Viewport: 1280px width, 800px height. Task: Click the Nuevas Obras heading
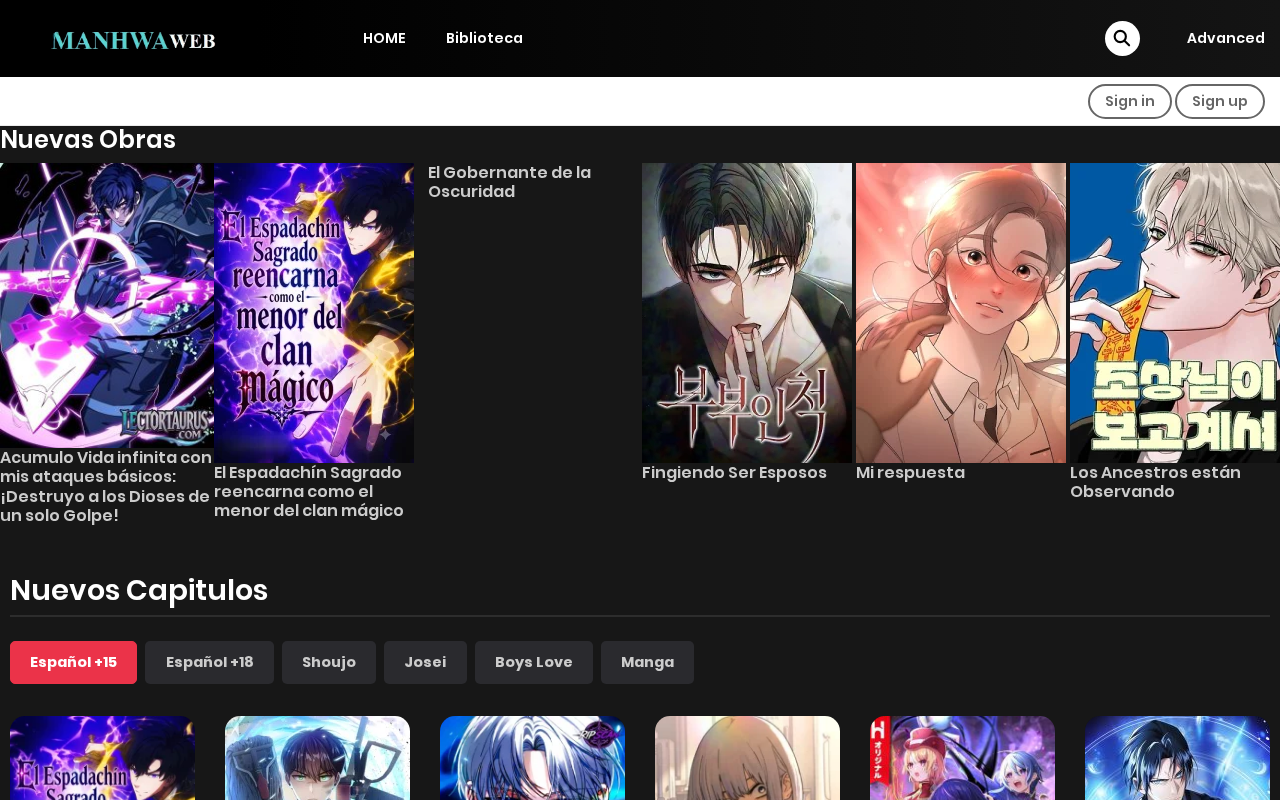click(x=88, y=139)
